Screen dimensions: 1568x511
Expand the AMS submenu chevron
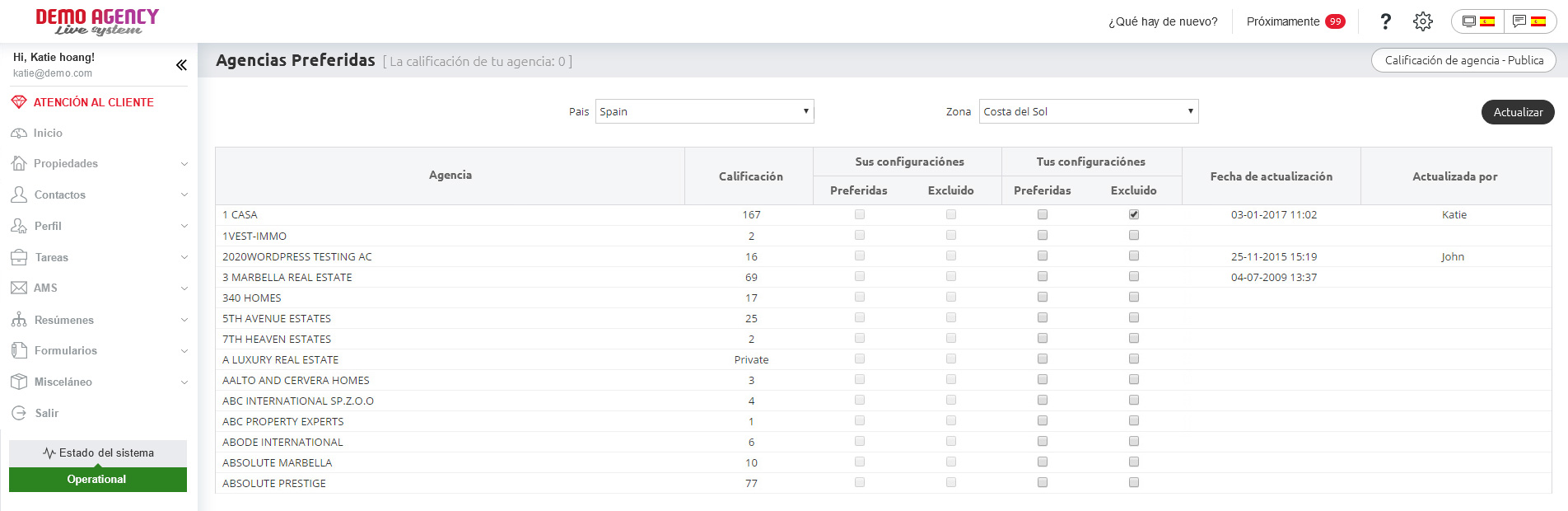click(x=184, y=288)
